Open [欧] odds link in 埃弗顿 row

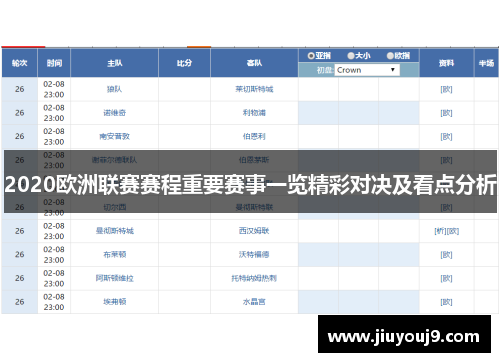click(x=446, y=302)
